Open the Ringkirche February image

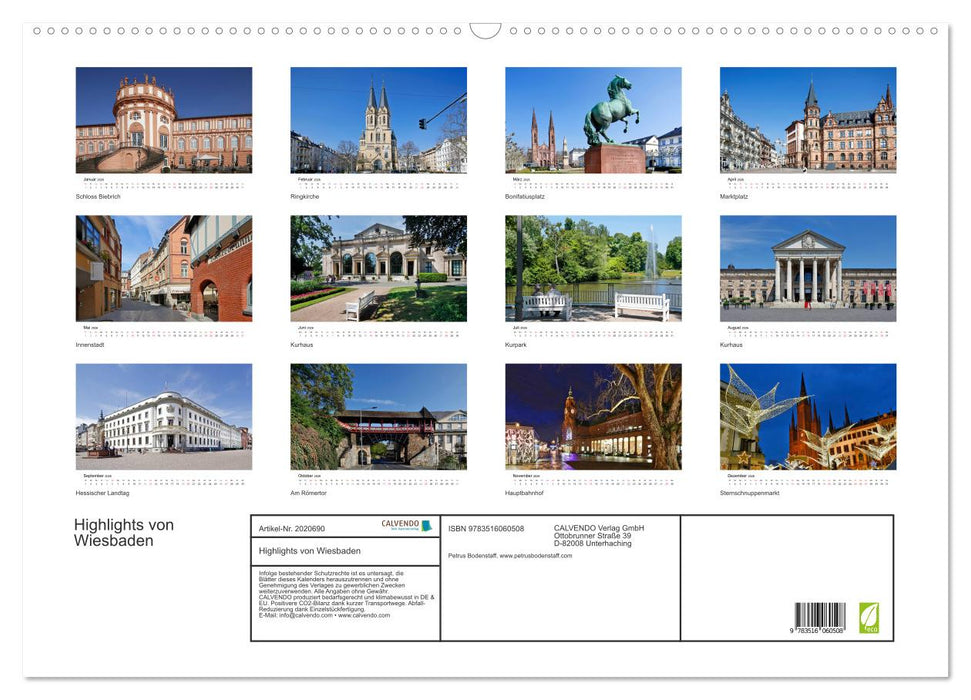pyautogui.click(x=378, y=120)
